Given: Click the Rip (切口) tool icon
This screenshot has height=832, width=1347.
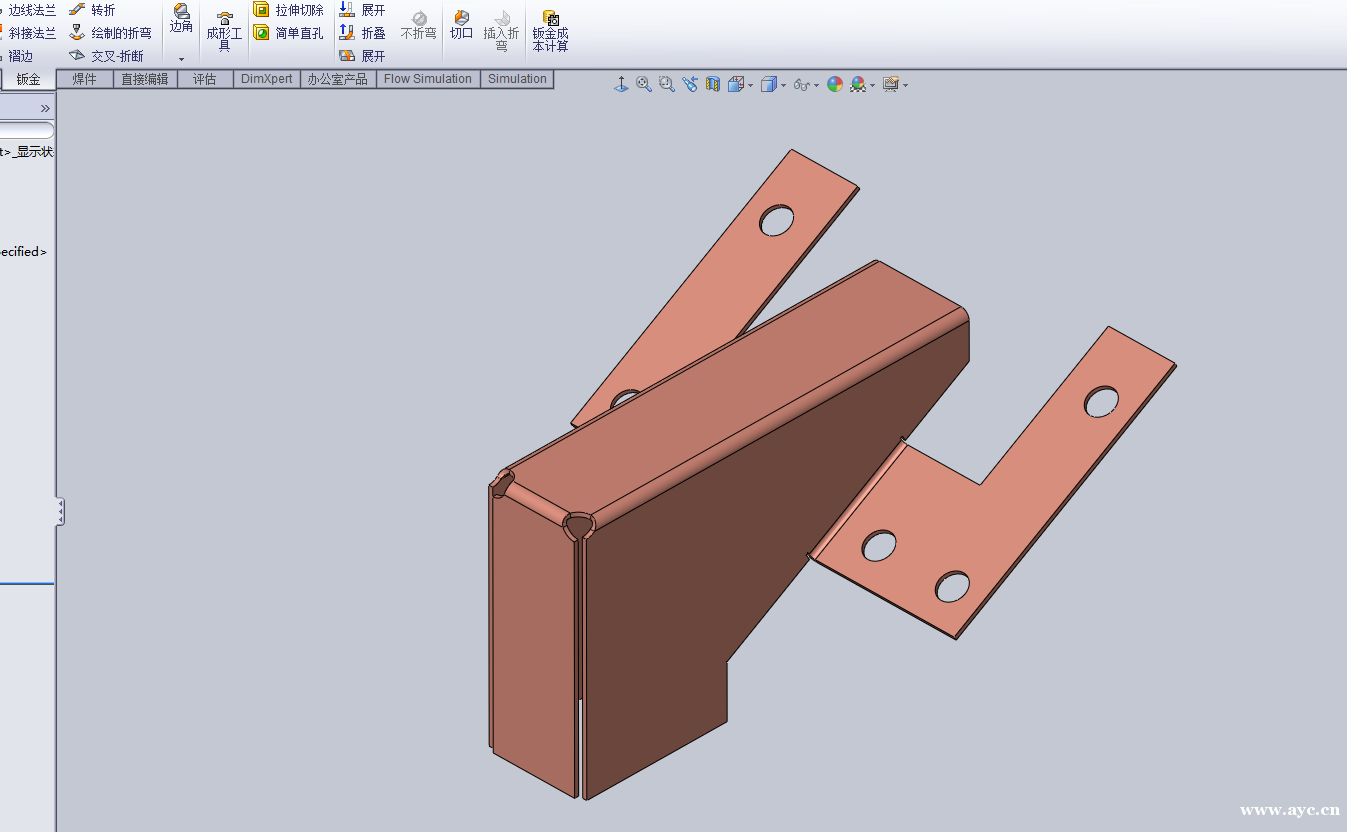Looking at the screenshot, I should point(461,19).
